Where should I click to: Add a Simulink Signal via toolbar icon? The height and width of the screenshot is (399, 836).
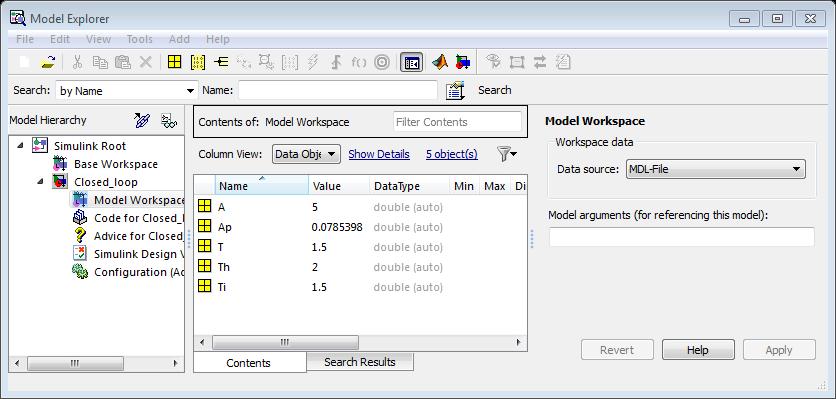(221, 62)
